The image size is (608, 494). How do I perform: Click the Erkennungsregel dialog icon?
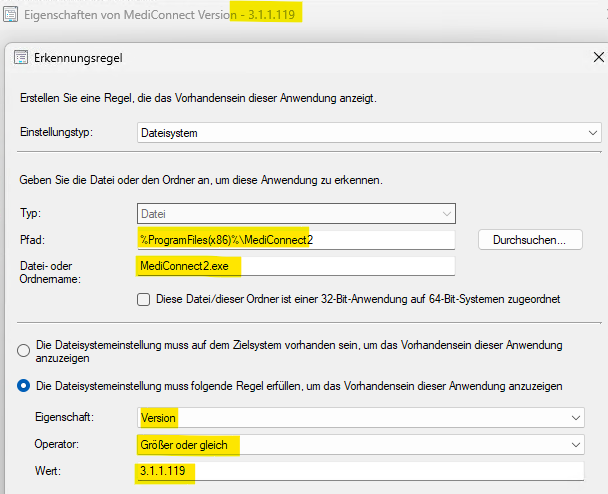coord(20,58)
